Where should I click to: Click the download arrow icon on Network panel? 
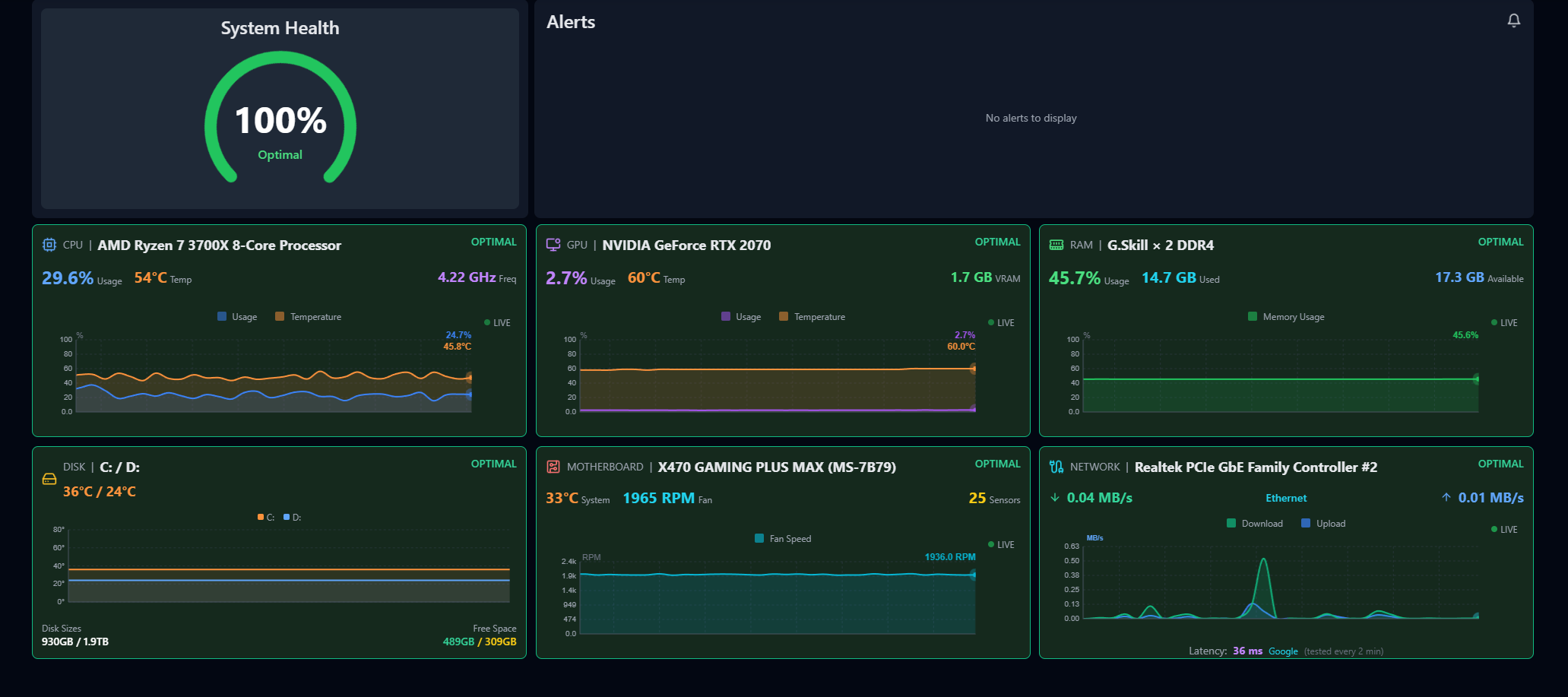click(x=1055, y=497)
